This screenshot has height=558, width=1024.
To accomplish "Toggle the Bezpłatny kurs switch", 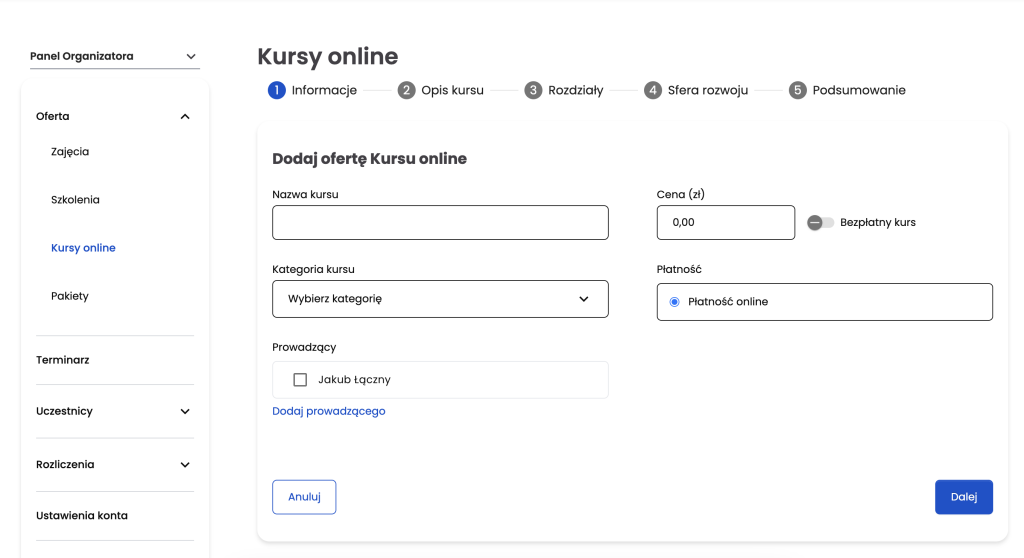I will coord(820,222).
